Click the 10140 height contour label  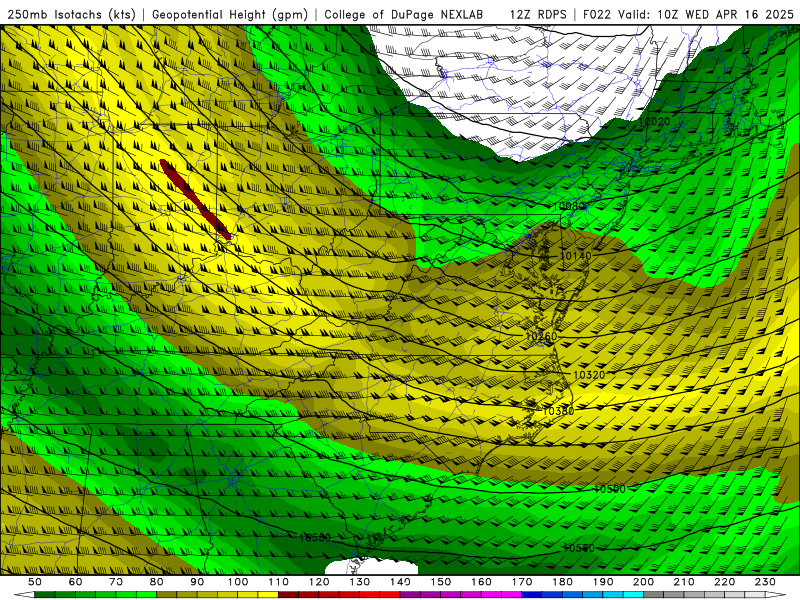pos(576,256)
